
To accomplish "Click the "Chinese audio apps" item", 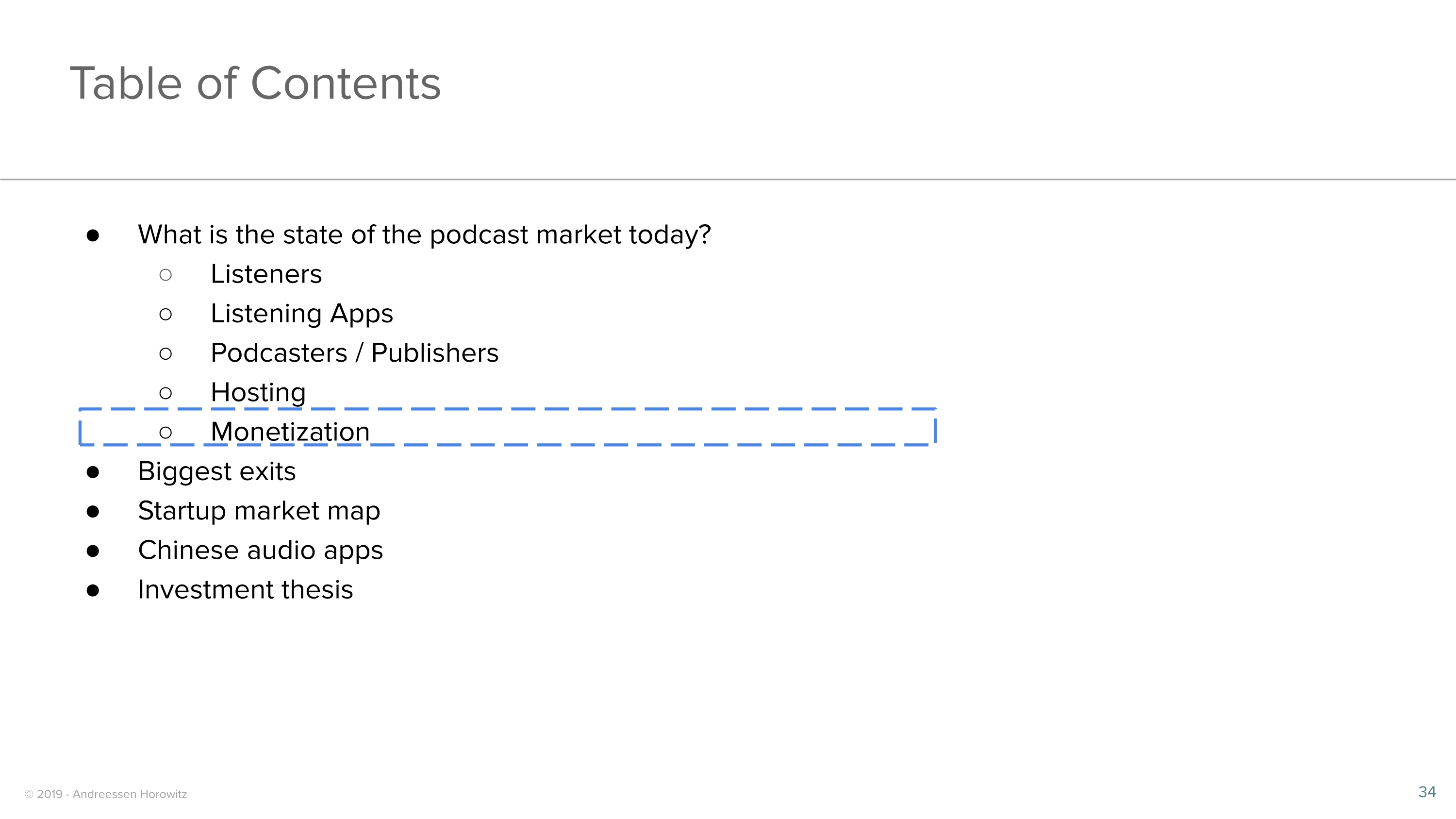I will tap(260, 551).
